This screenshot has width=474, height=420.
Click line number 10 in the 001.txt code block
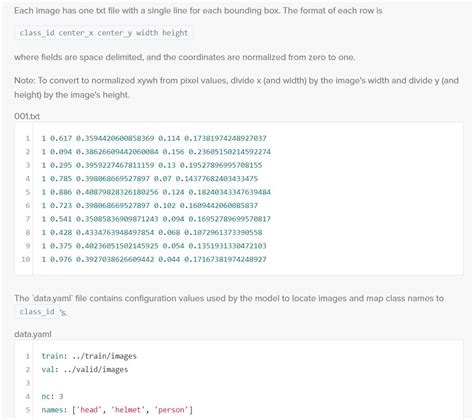[x=26, y=259]
